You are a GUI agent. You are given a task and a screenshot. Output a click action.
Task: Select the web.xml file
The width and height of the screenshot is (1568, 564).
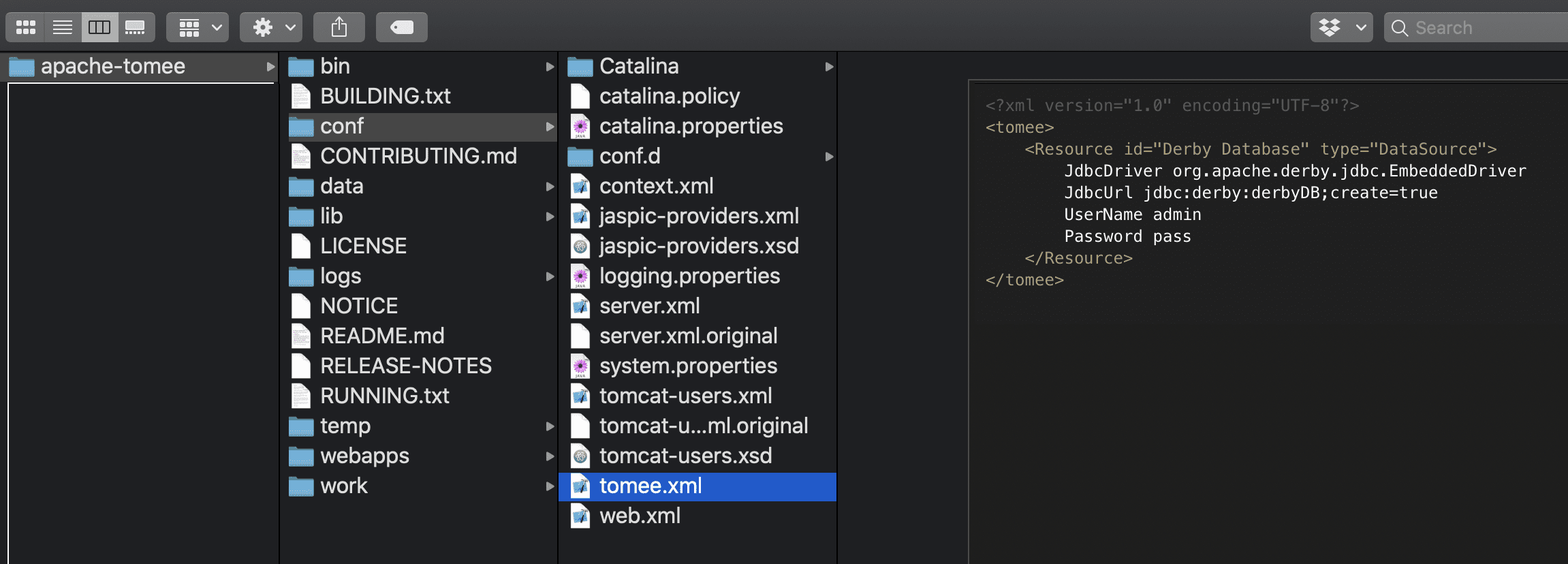[x=640, y=516]
